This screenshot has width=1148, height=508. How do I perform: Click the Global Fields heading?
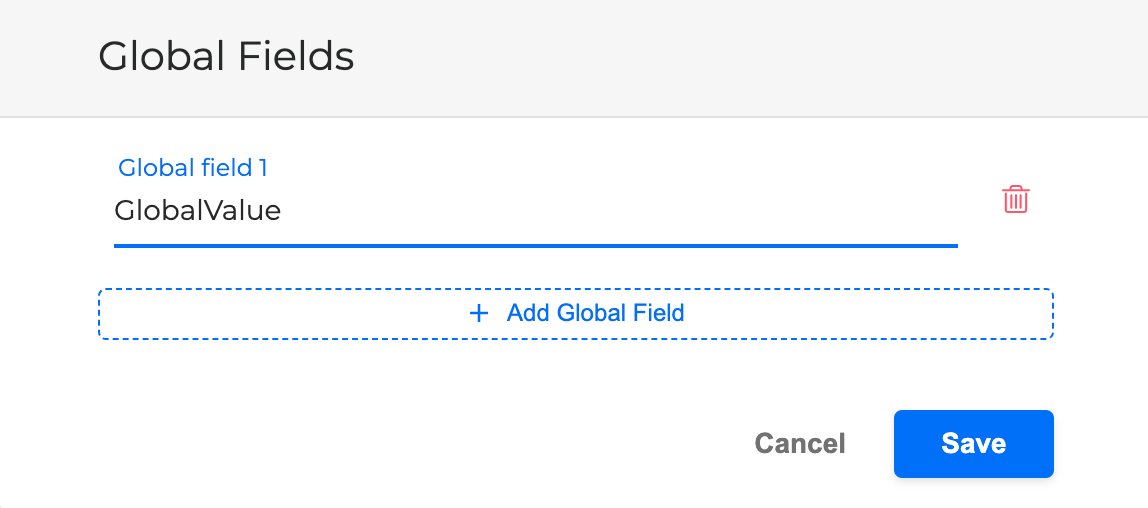point(226,57)
